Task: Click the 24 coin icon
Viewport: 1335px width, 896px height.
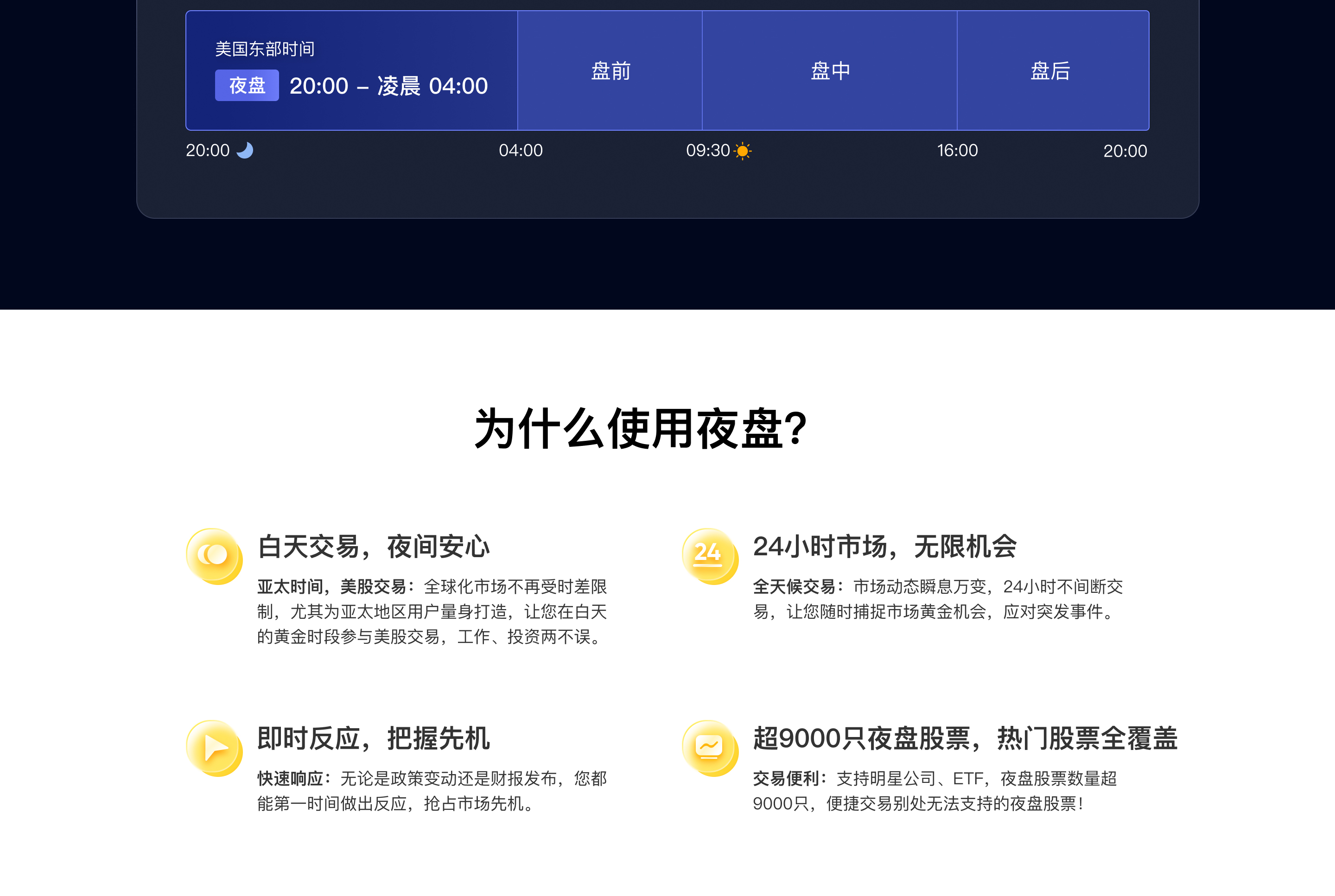Action: coord(710,556)
